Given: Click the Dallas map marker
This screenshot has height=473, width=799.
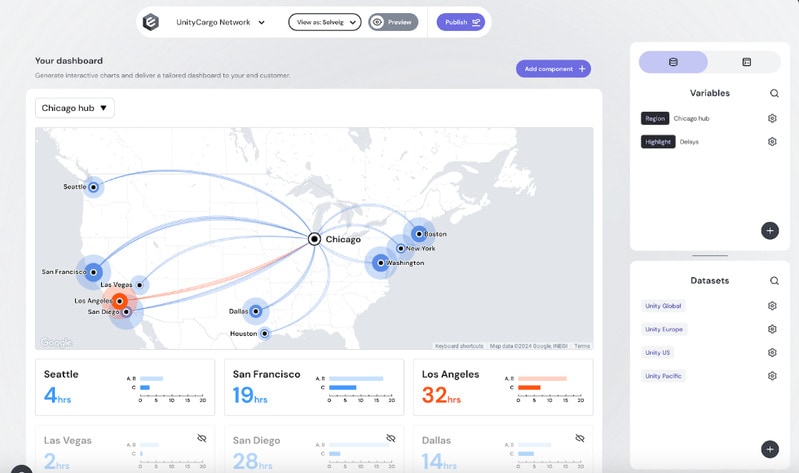Looking at the screenshot, I should click(x=256, y=311).
